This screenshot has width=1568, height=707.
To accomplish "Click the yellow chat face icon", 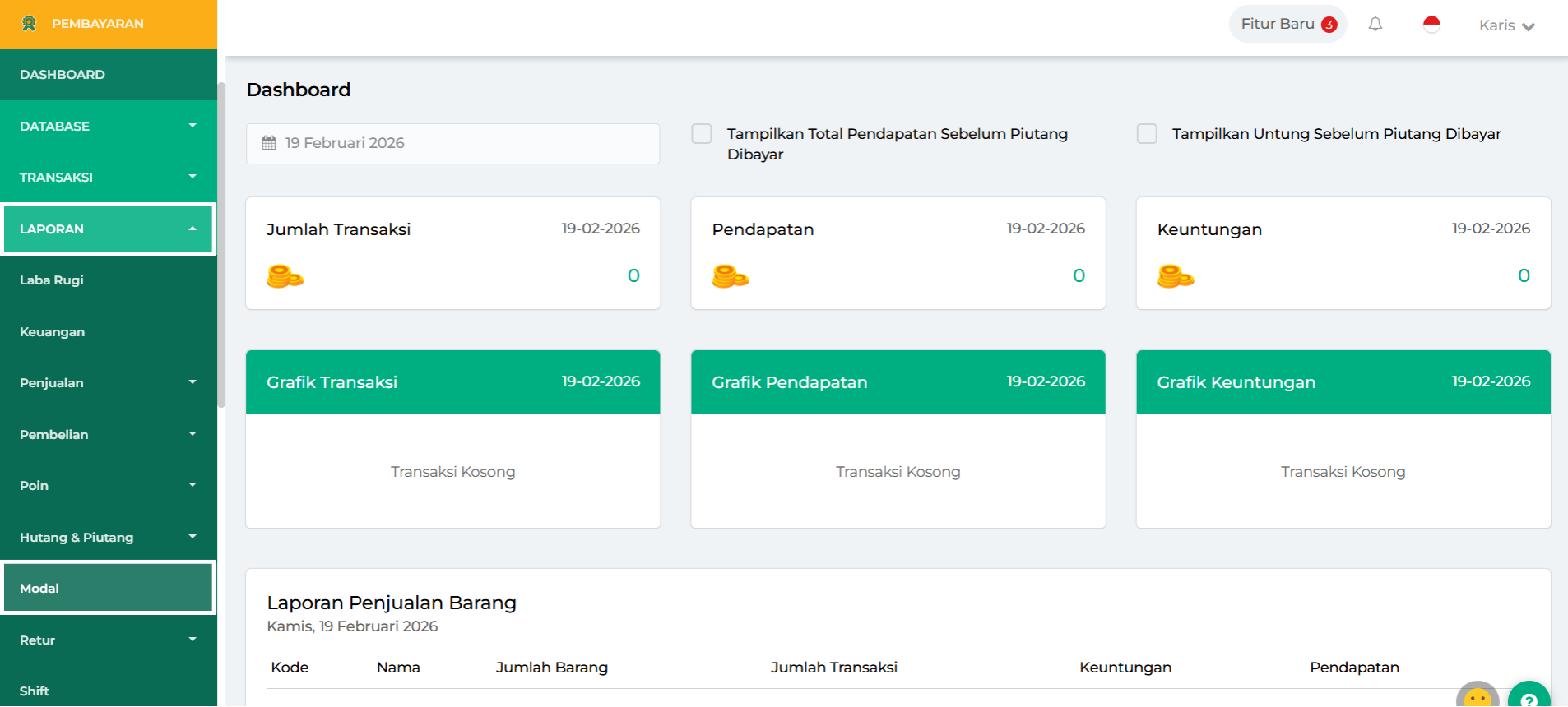I will (x=1478, y=697).
